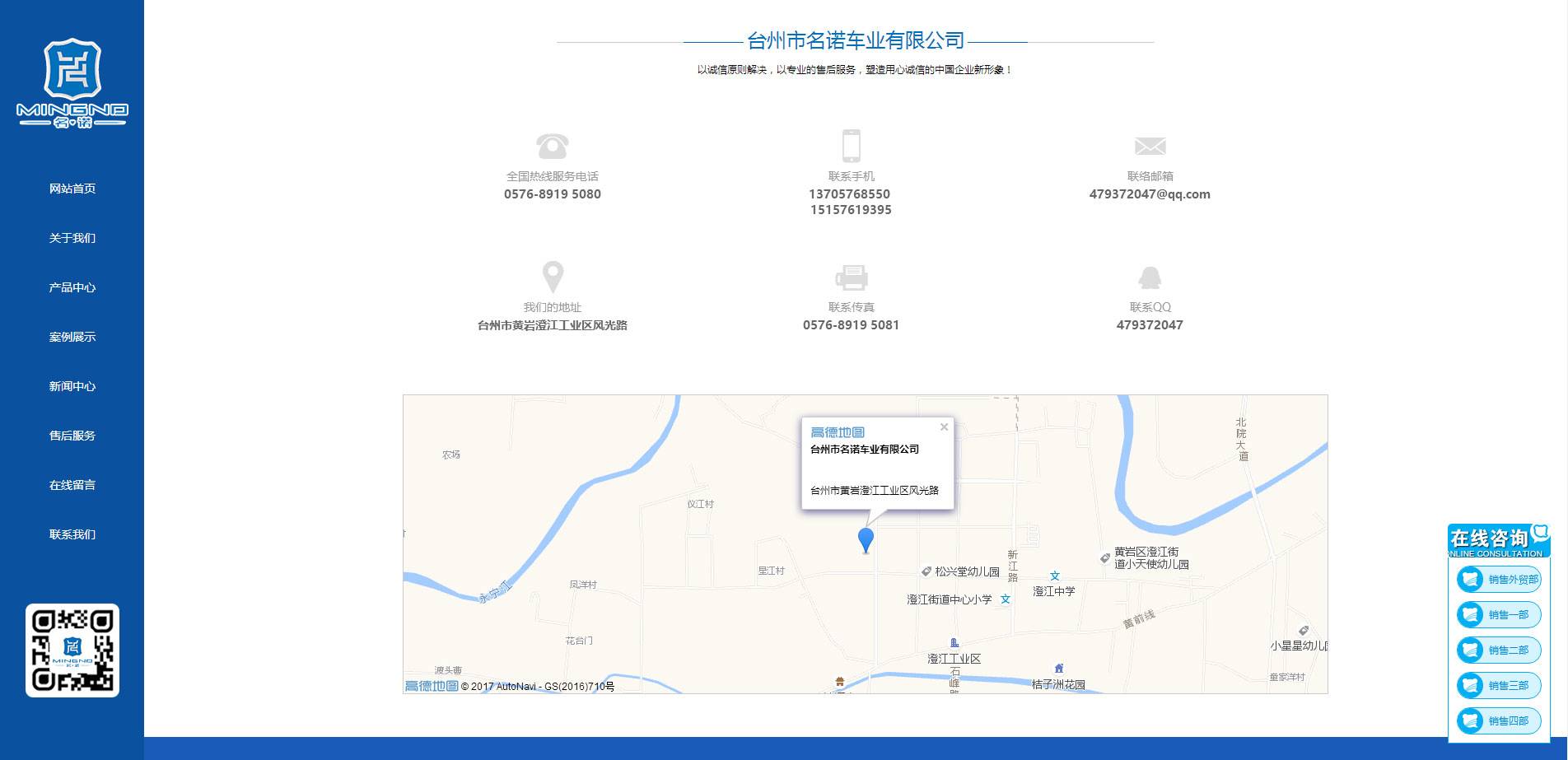Screen dimensions: 1568x760
Task: Click the QR code image in the sidebar
Action: pyautogui.click(x=72, y=650)
